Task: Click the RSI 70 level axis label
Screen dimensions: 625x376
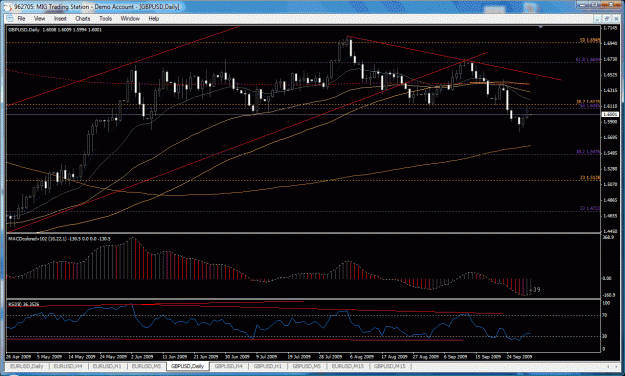Action: tap(605, 315)
